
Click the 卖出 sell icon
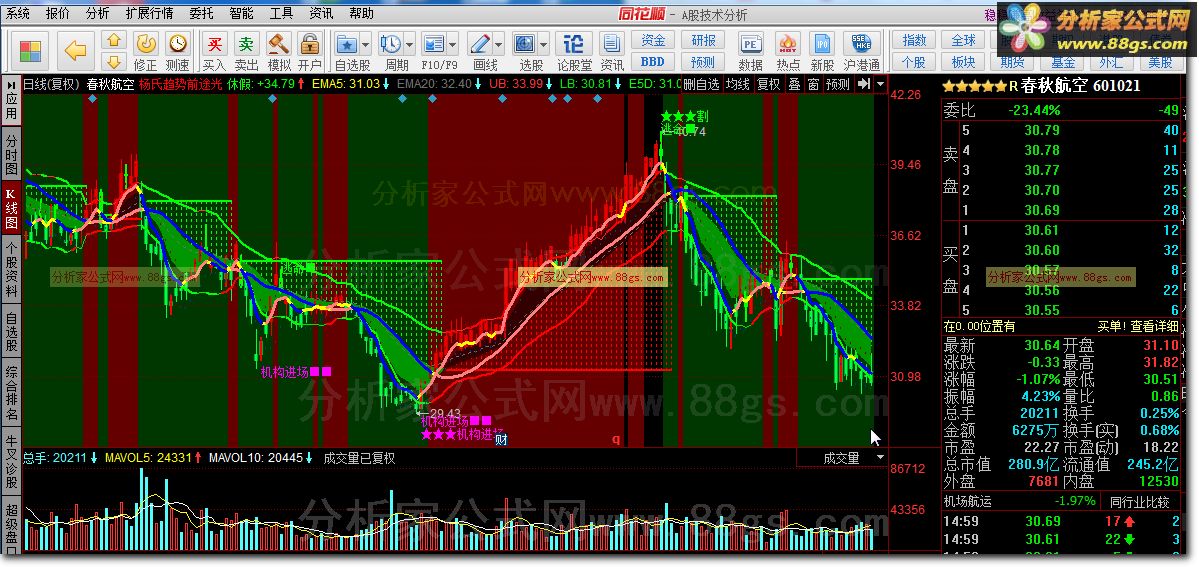(x=246, y=51)
